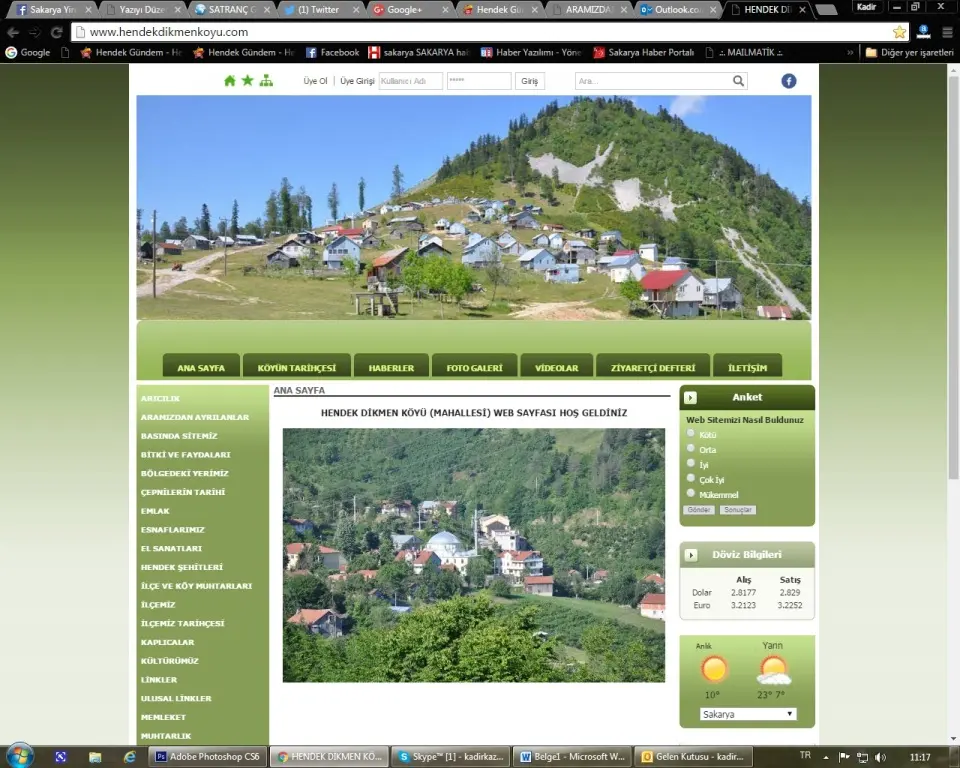Click the green star favorites icon
This screenshot has width=960, height=768.
point(247,80)
